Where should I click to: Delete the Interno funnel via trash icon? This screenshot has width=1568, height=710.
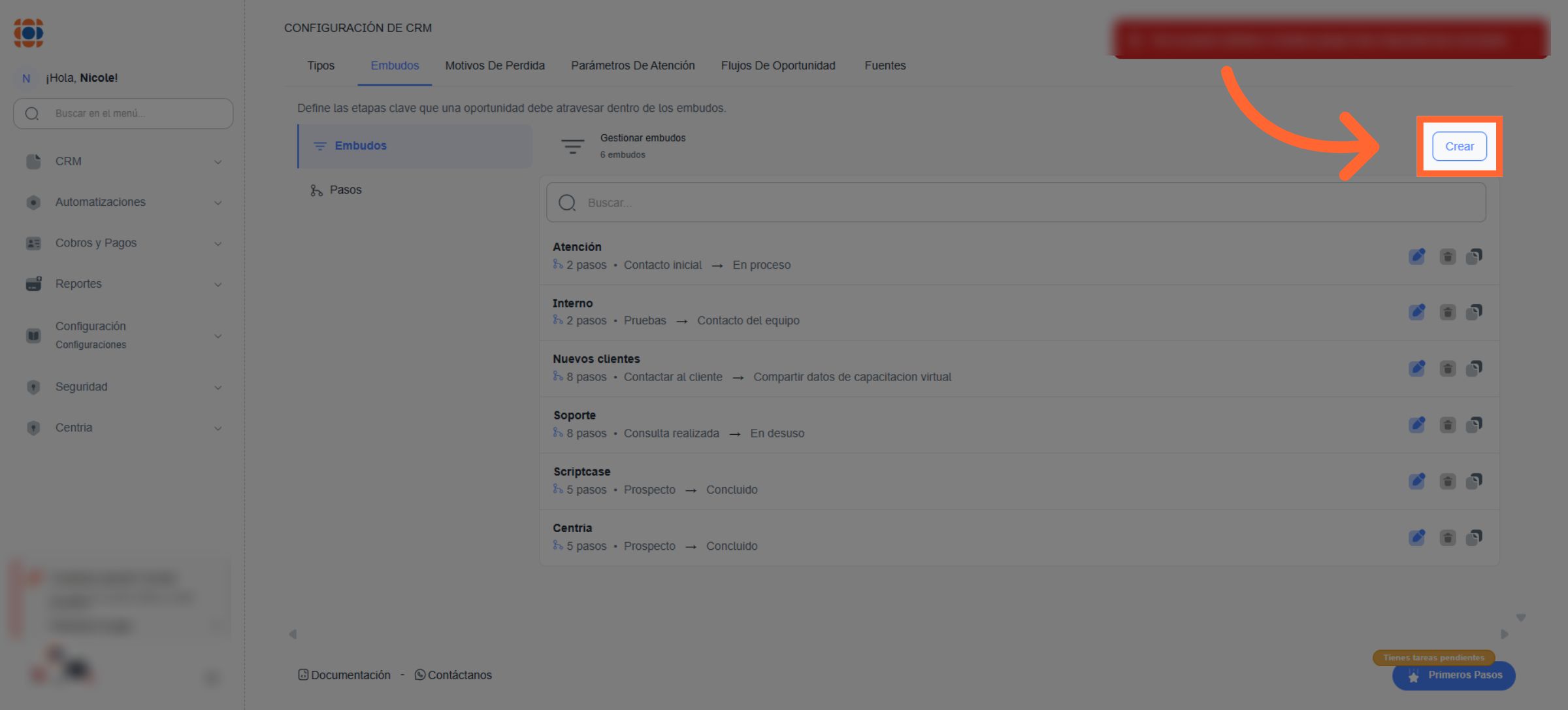coord(1447,313)
